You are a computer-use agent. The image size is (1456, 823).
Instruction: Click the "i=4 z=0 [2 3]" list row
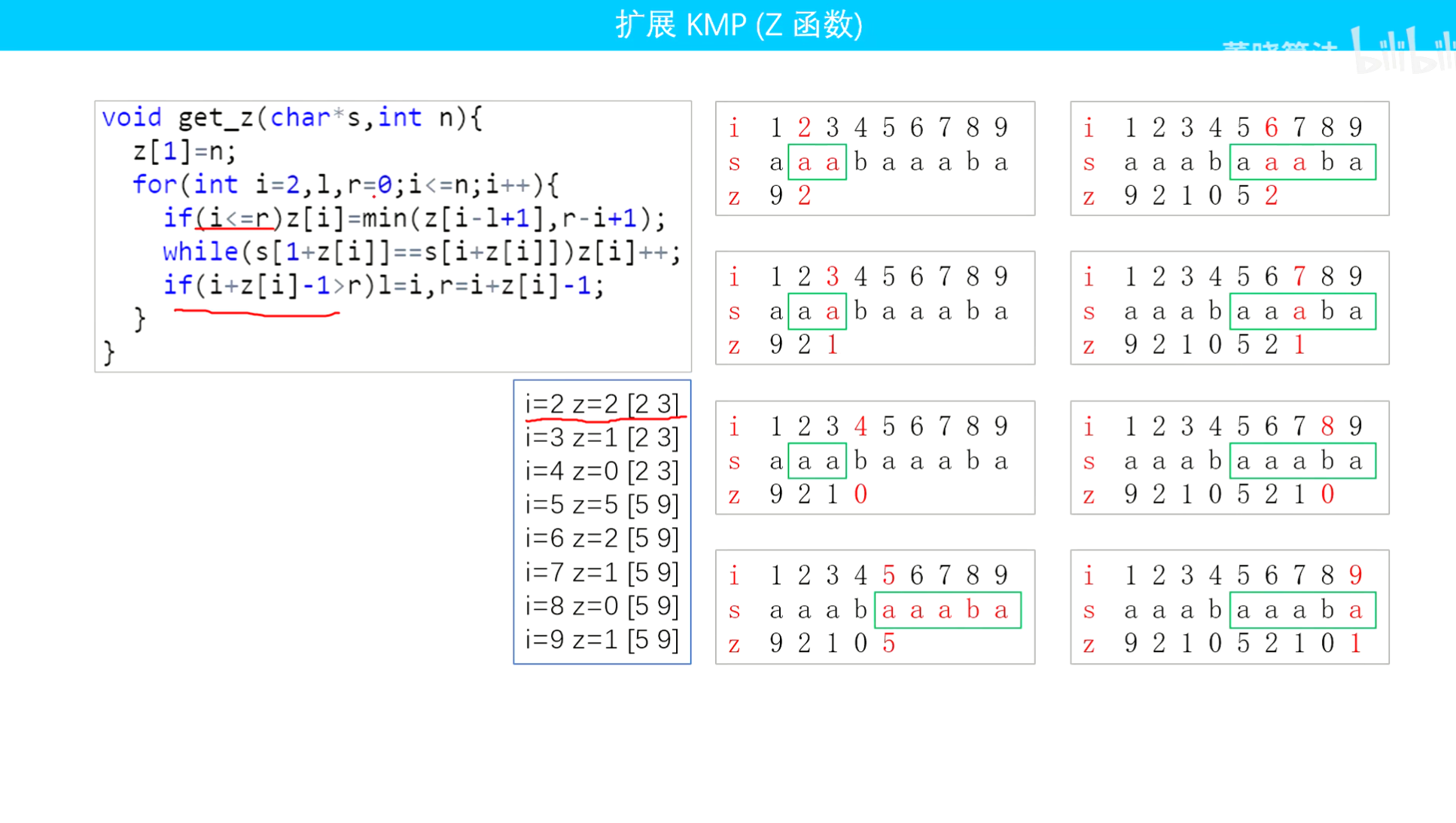602,471
